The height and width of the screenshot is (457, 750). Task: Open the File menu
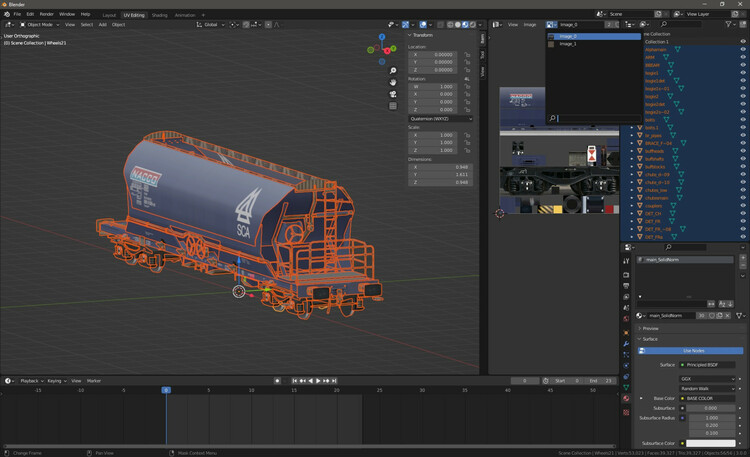pos(17,14)
